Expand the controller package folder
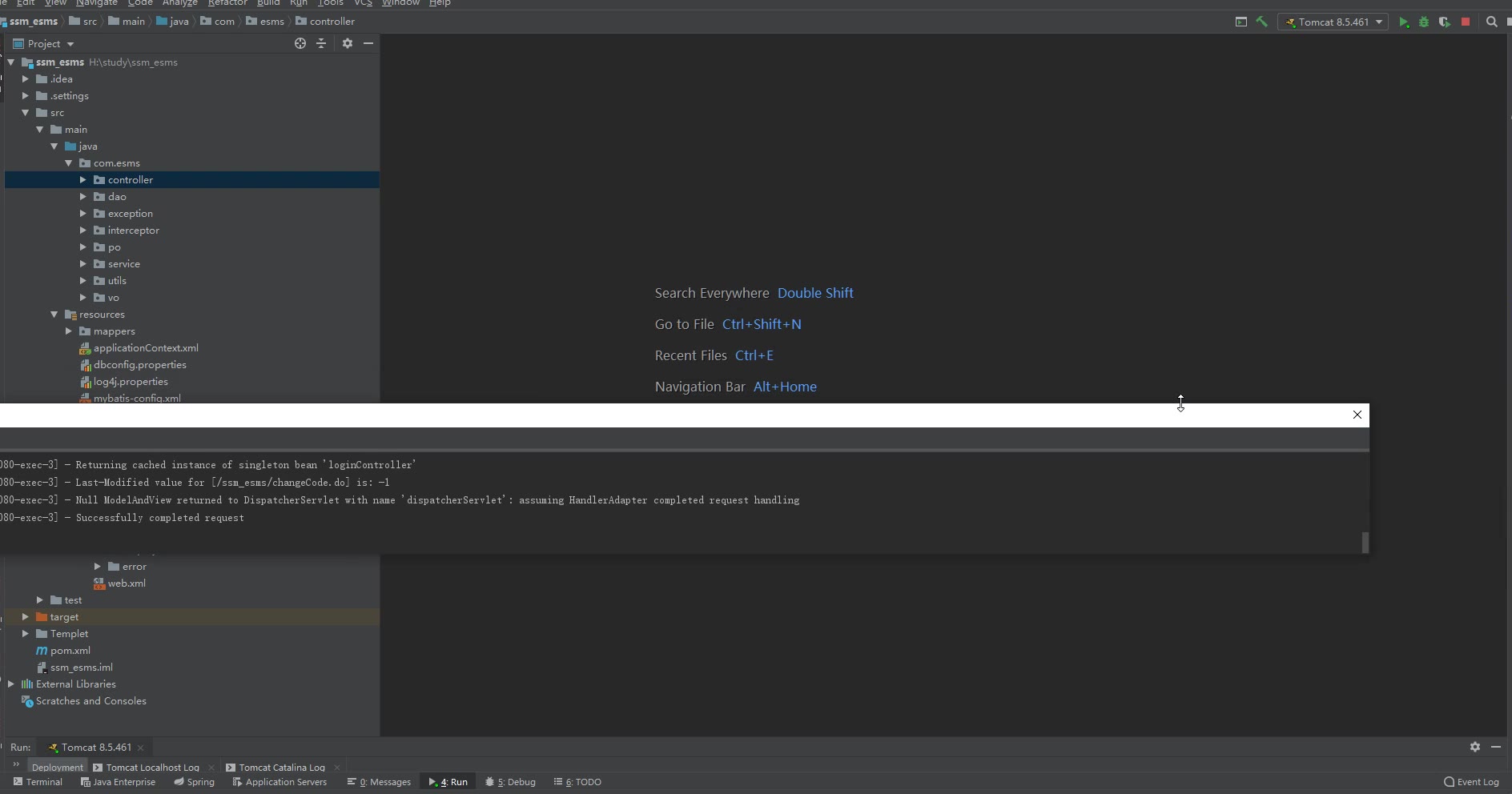 coord(83,180)
